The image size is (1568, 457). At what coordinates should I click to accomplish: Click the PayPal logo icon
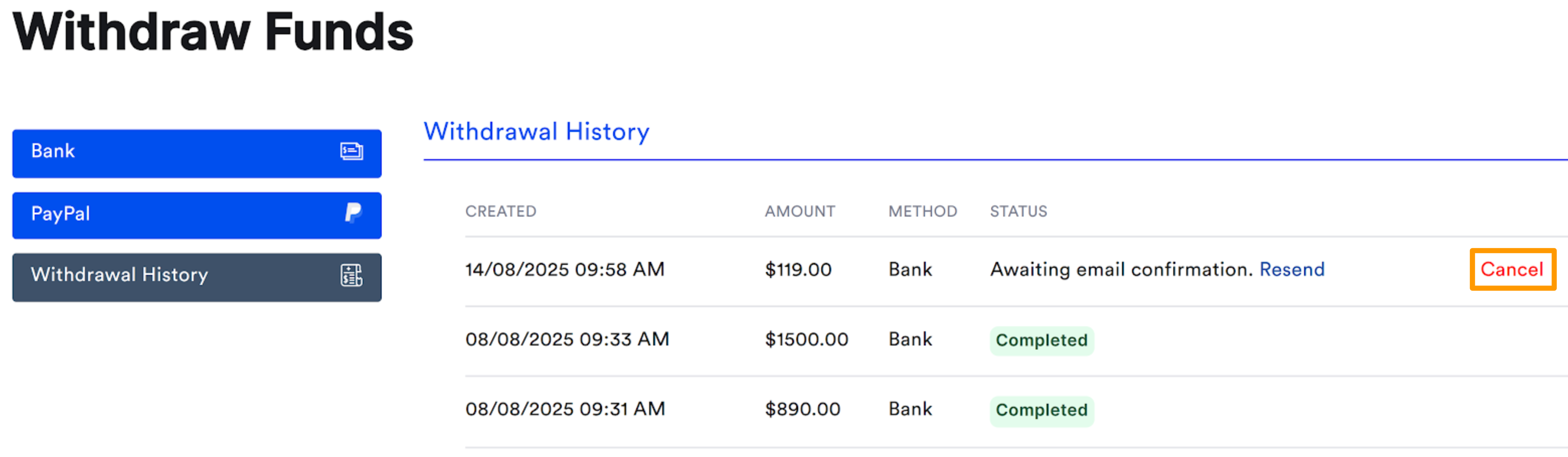click(x=353, y=213)
